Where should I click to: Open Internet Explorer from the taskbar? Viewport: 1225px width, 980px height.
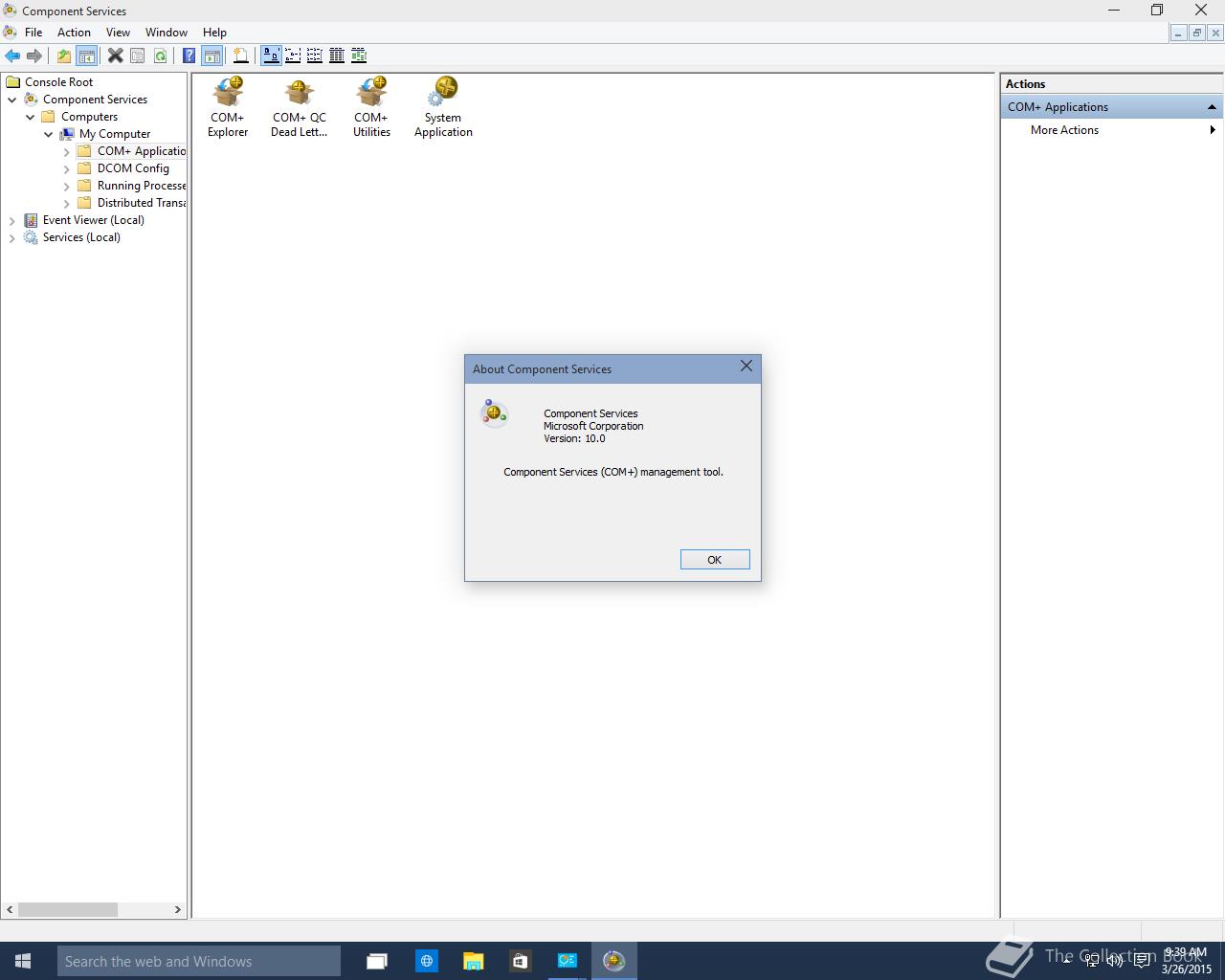click(427, 961)
